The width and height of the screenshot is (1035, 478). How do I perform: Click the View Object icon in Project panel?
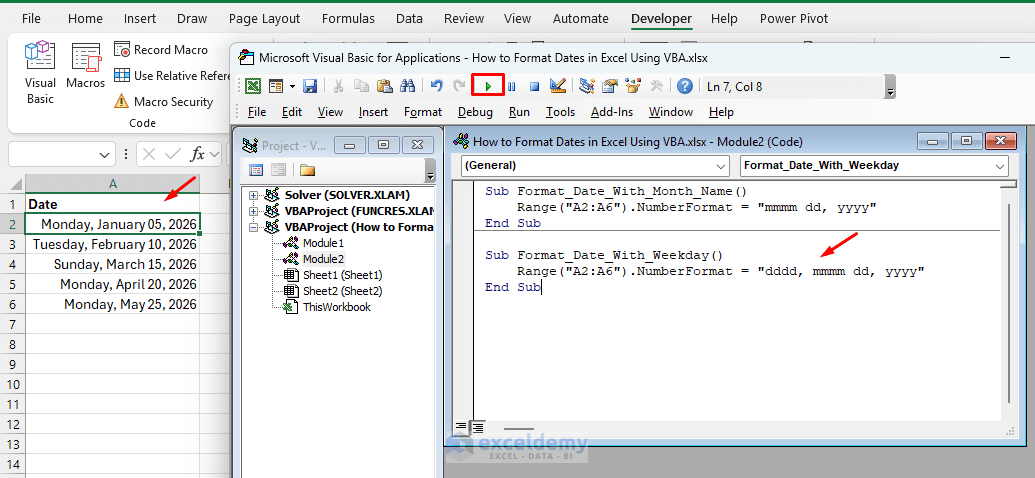pos(278,170)
